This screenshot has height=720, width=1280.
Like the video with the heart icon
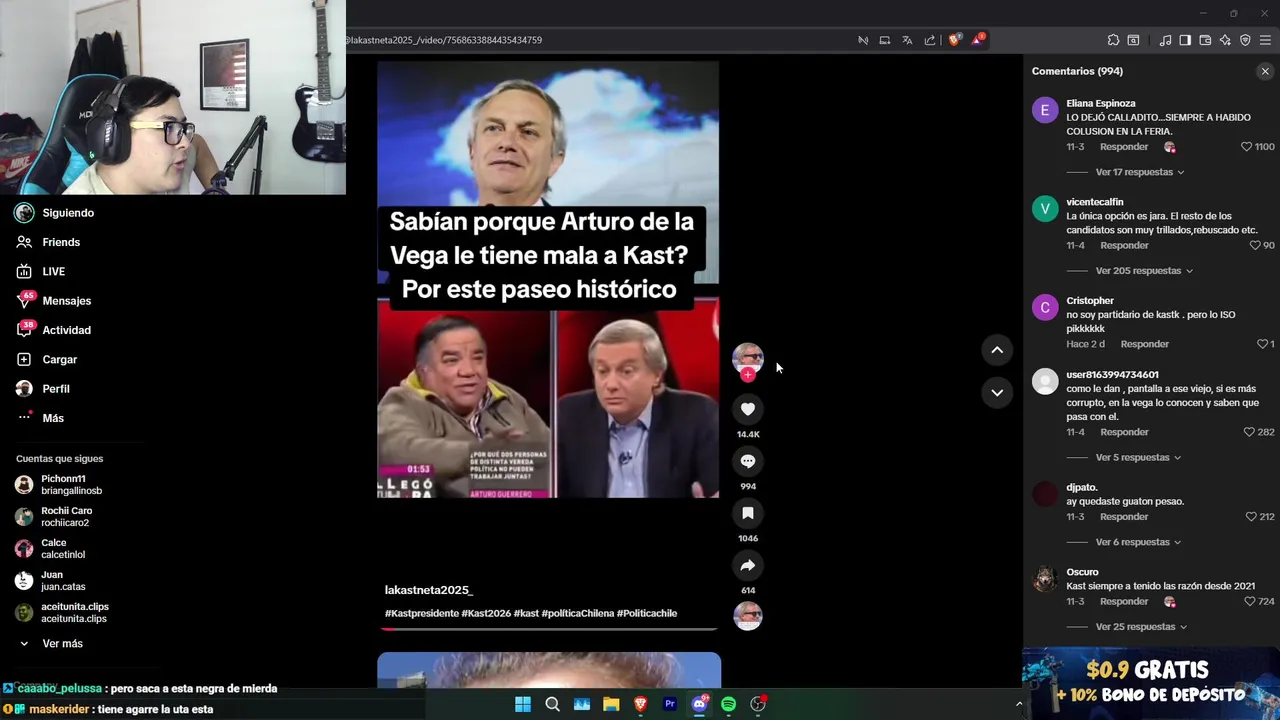747,409
